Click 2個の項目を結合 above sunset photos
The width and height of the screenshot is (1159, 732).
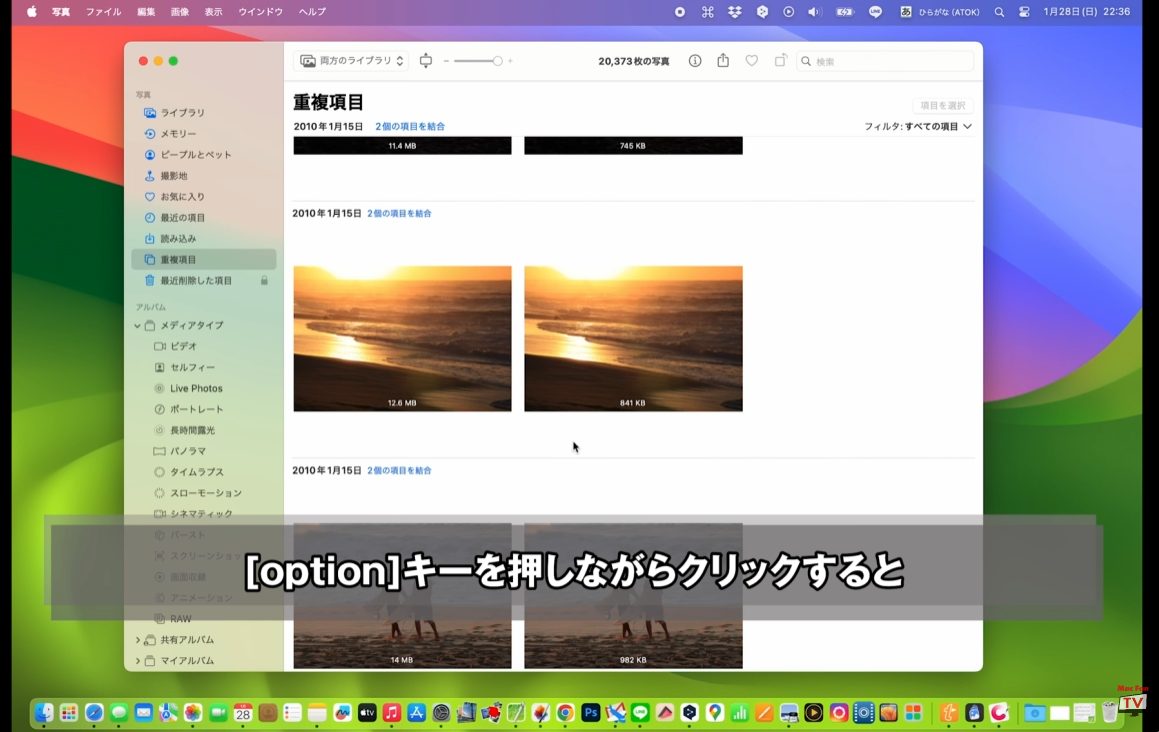click(399, 214)
